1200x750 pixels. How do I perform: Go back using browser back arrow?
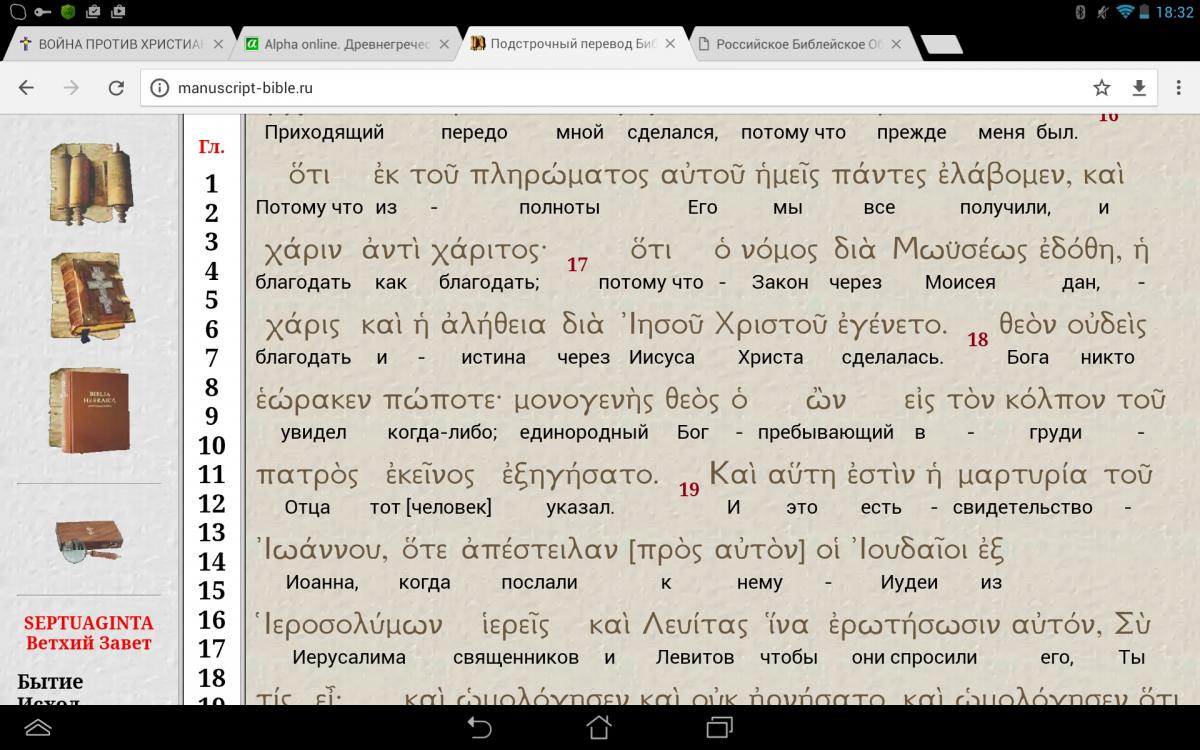pos(27,88)
